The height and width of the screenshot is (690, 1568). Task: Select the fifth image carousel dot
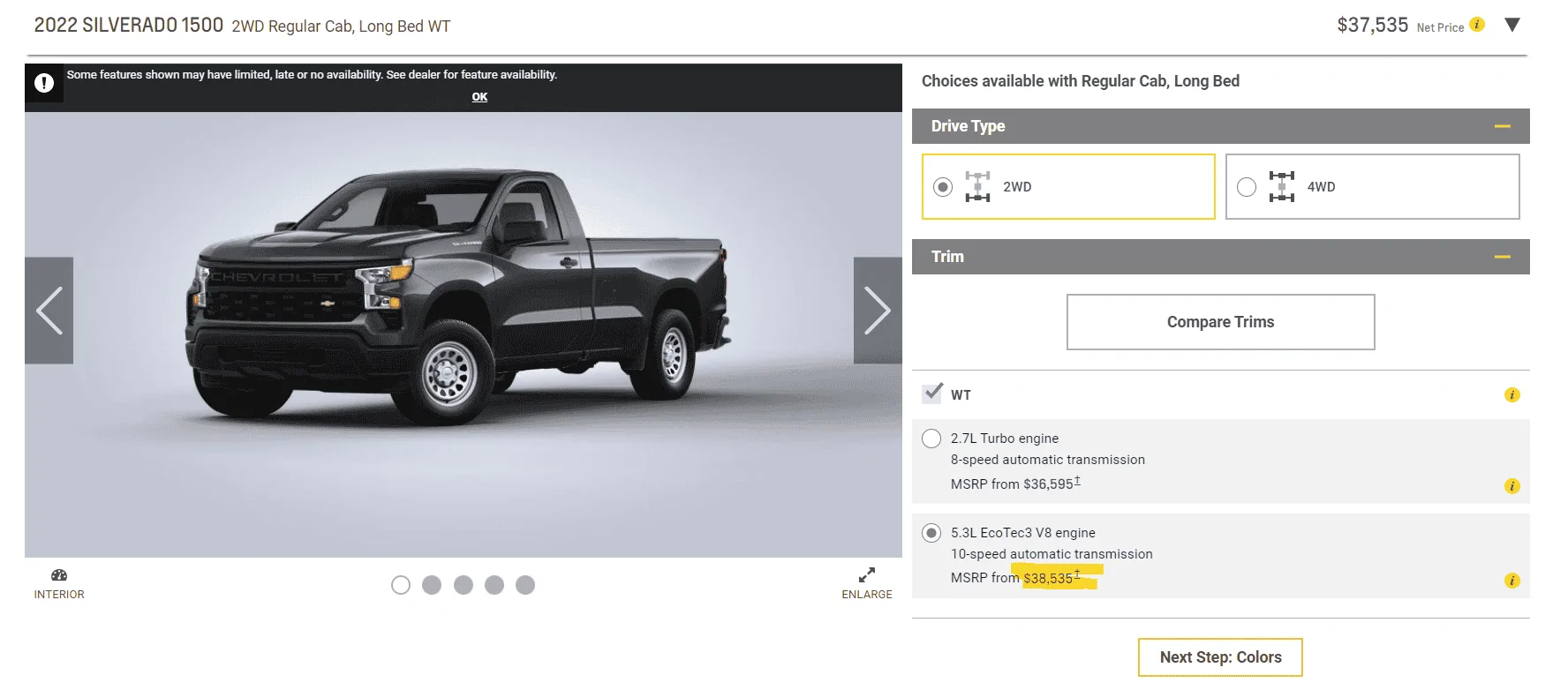[x=525, y=585]
